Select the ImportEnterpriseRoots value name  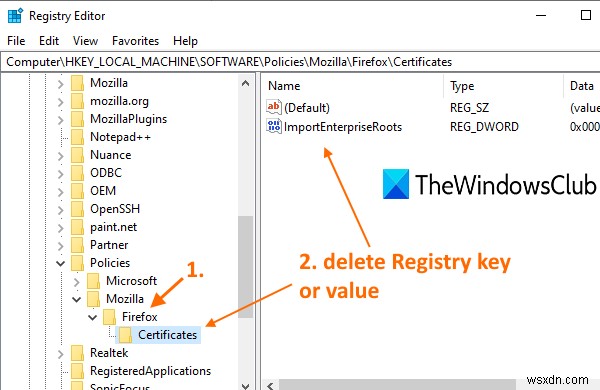tap(343, 127)
